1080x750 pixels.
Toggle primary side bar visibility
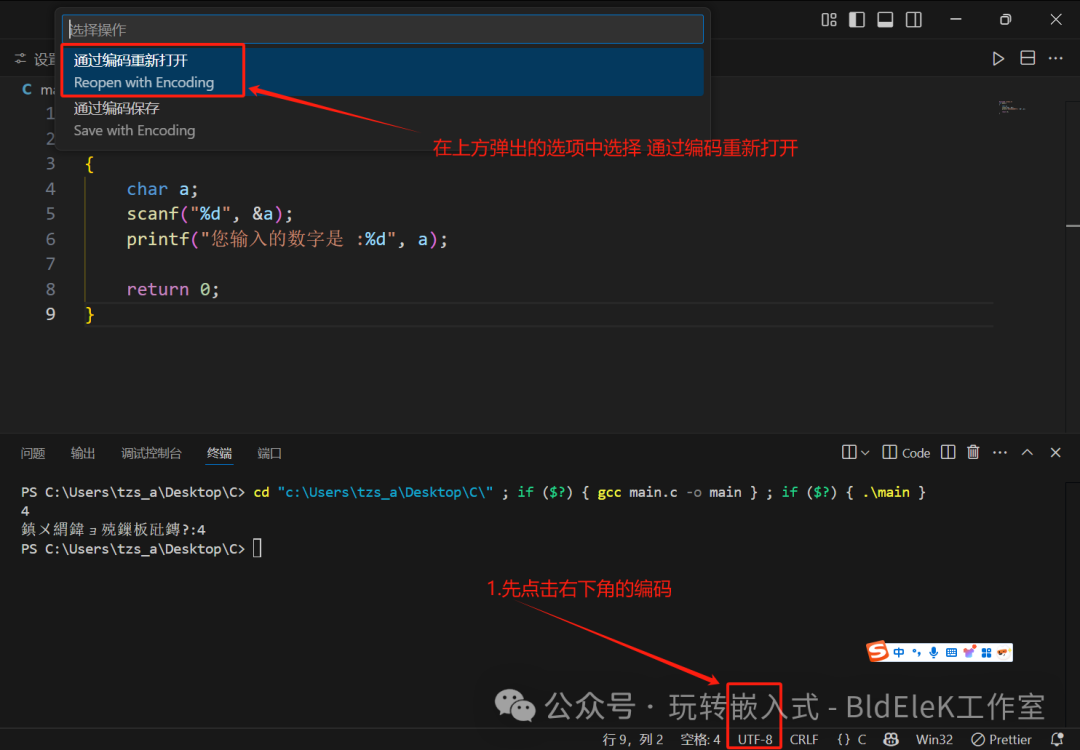857,20
